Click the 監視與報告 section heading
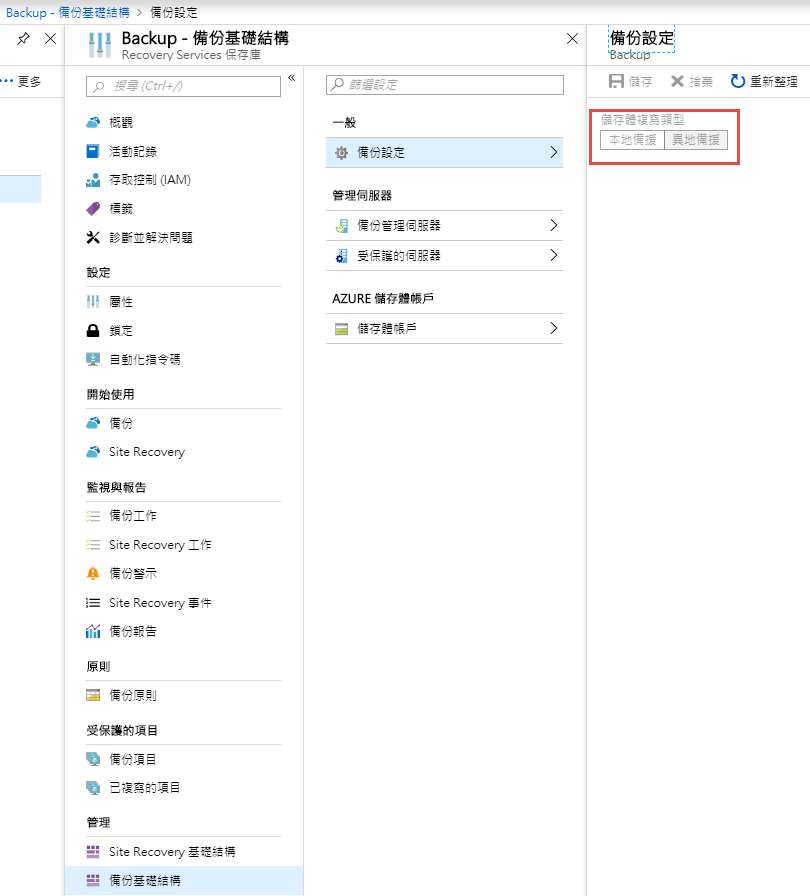Screen dimensions: 810x896 pyautogui.click(x=117, y=487)
